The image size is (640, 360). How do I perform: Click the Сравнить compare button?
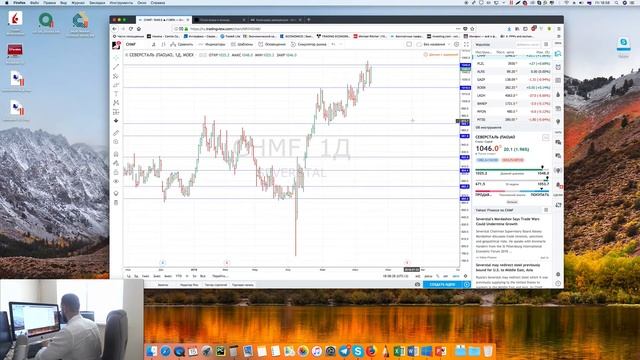point(182,44)
